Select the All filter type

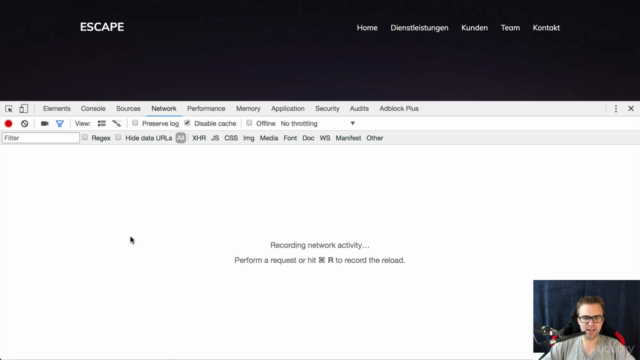tap(180, 138)
